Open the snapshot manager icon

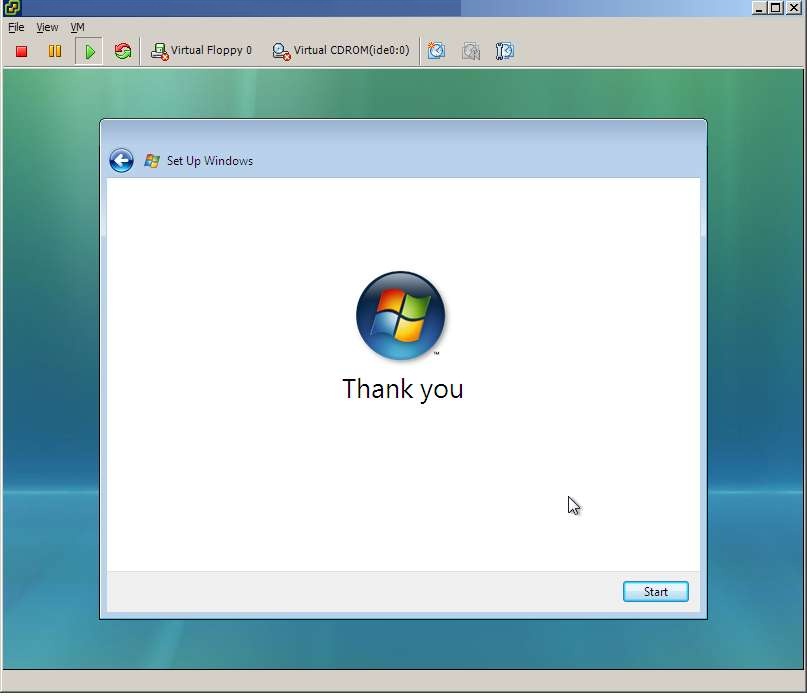tap(504, 51)
